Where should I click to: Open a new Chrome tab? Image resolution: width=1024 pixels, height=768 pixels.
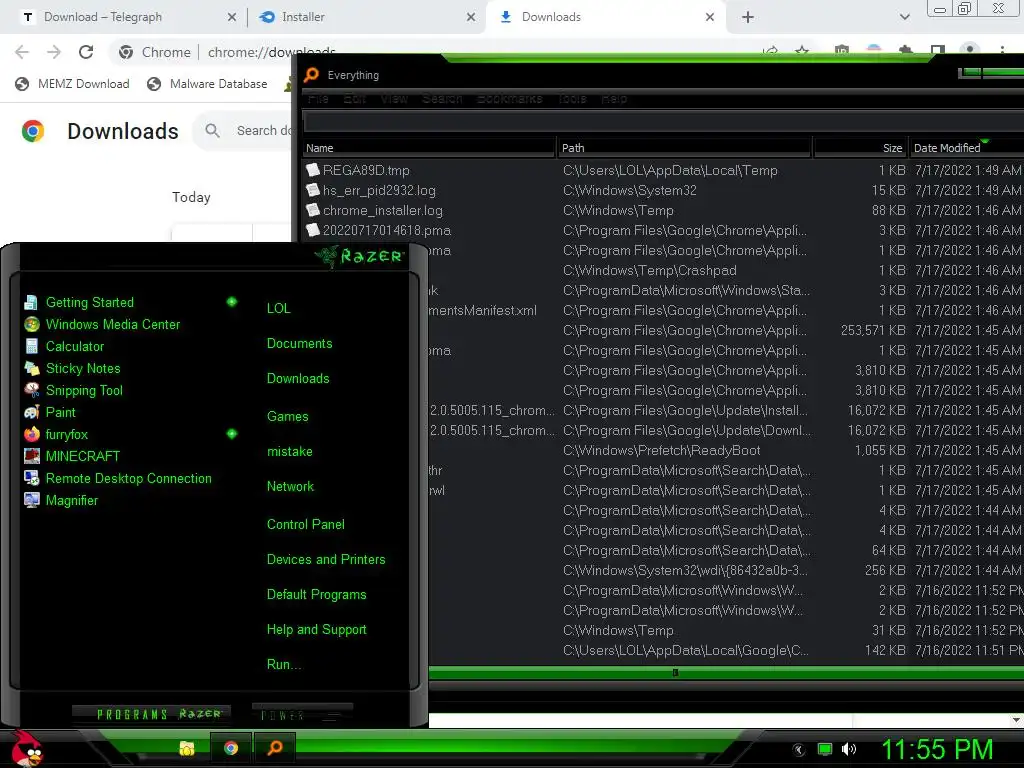point(748,17)
